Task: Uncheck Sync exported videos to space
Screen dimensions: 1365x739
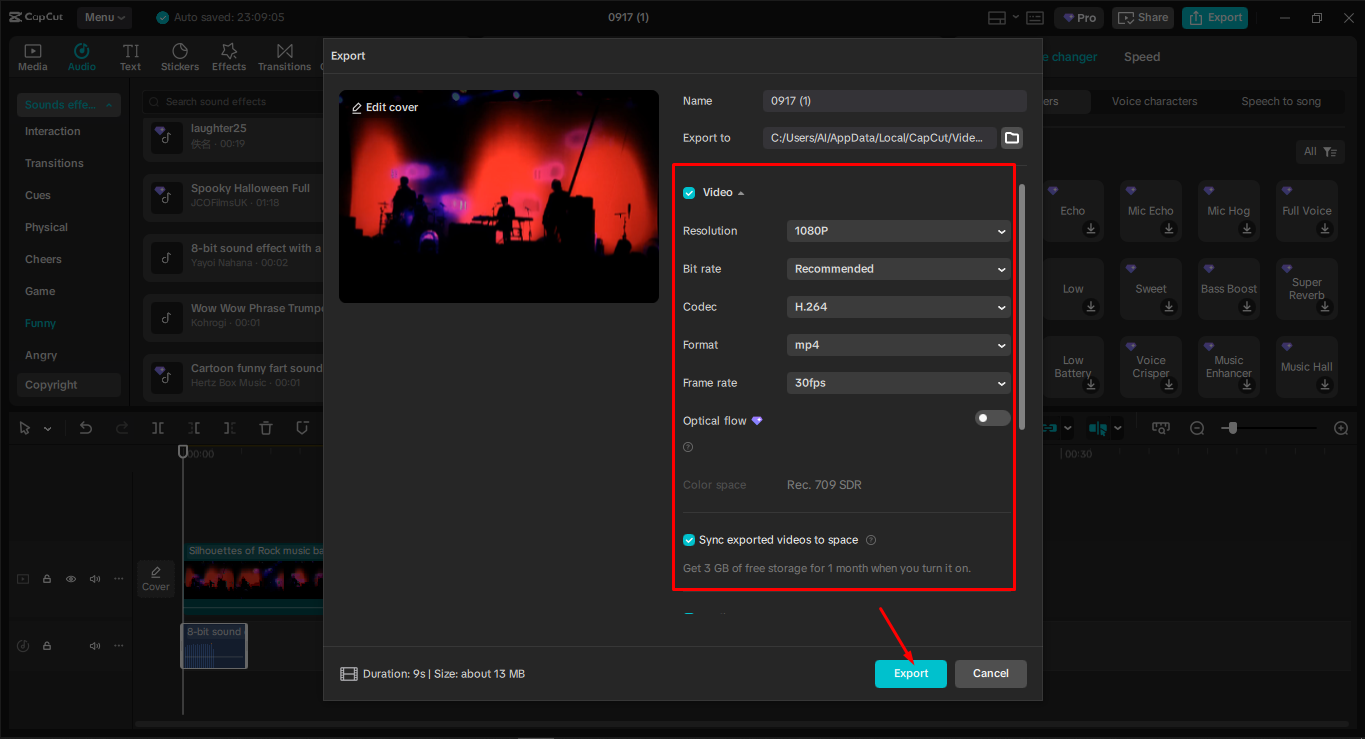Action: (689, 539)
